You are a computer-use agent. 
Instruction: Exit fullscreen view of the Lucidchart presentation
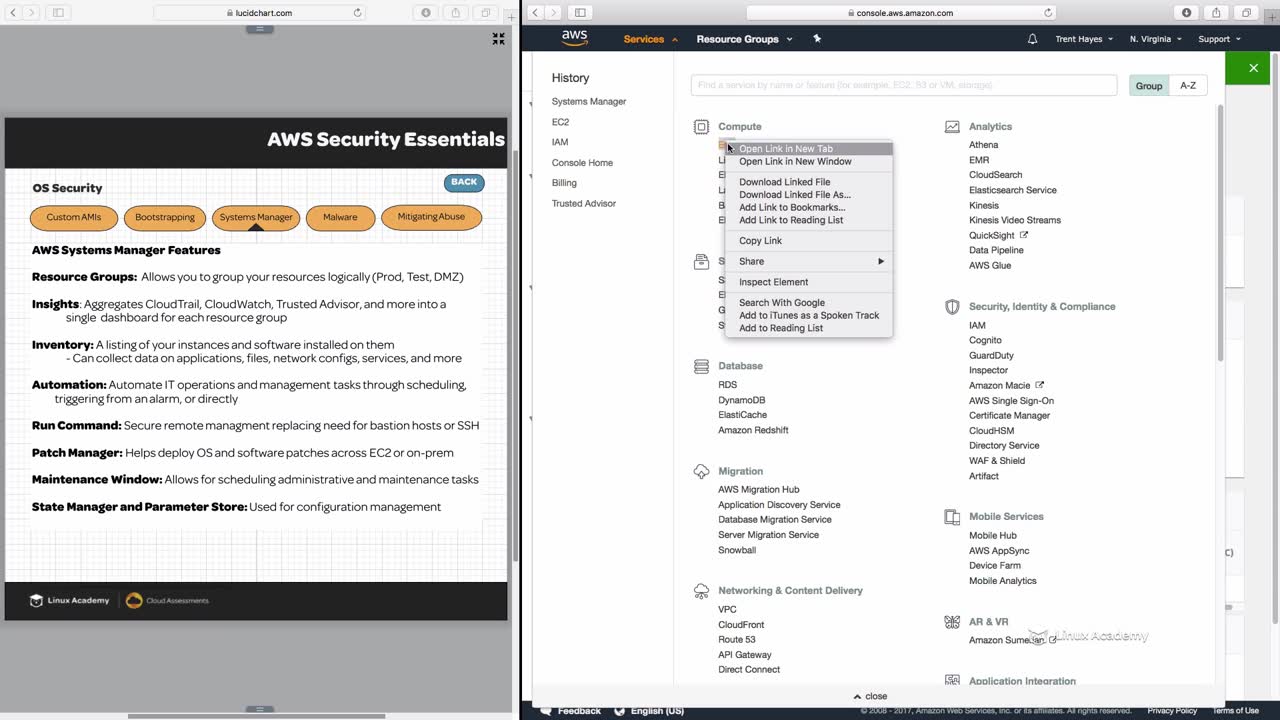point(498,39)
